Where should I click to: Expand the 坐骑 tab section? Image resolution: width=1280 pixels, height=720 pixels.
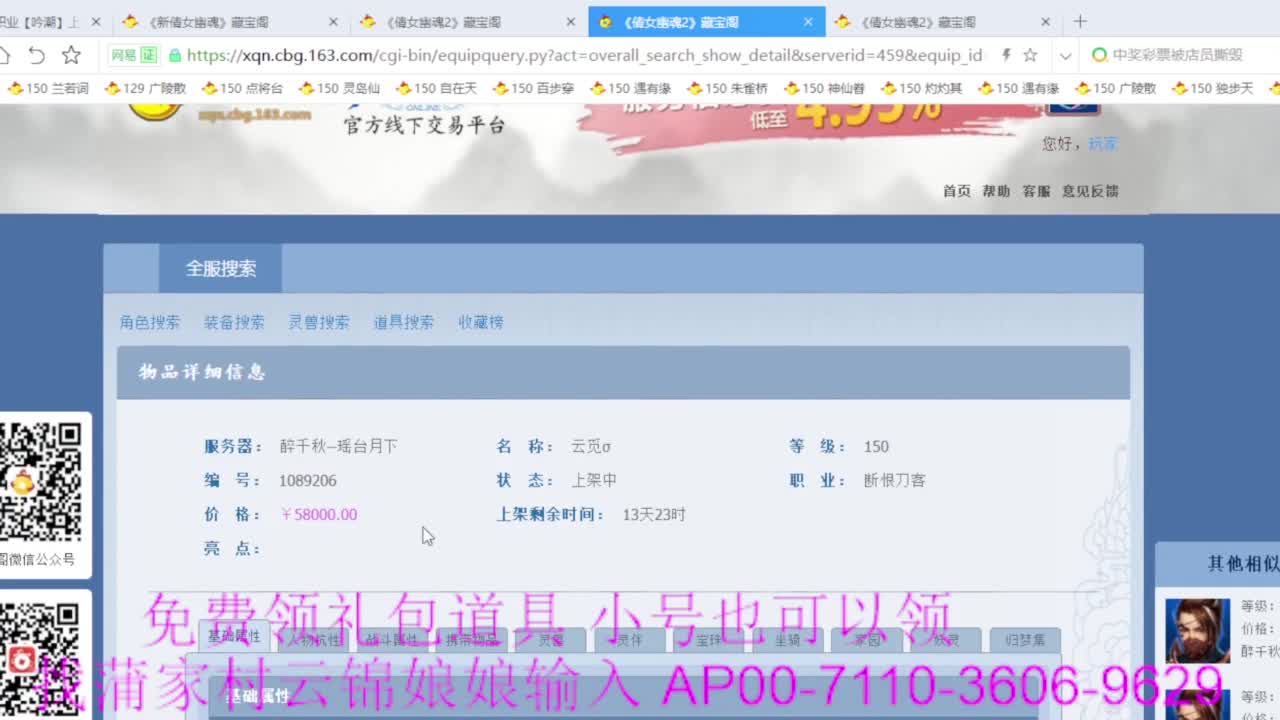[787, 640]
